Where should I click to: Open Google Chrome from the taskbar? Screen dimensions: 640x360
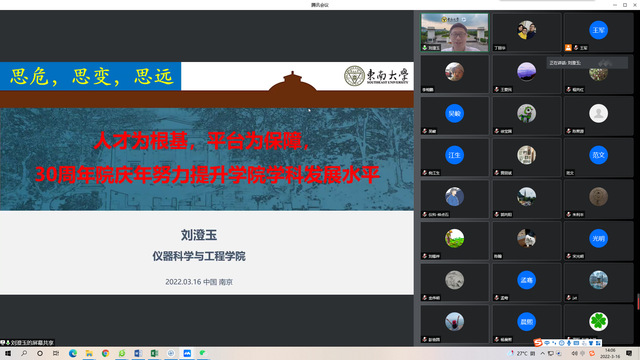106,353
